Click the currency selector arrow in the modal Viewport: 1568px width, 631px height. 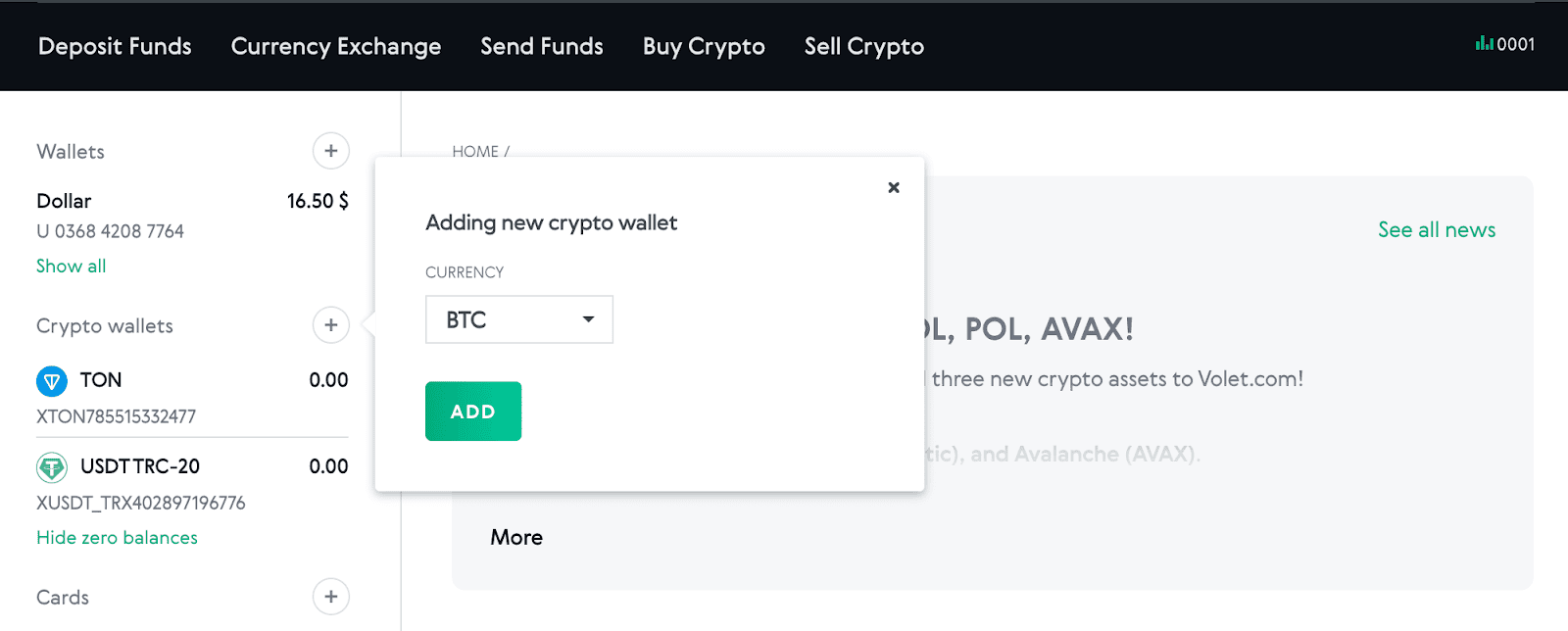[x=588, y=319]
